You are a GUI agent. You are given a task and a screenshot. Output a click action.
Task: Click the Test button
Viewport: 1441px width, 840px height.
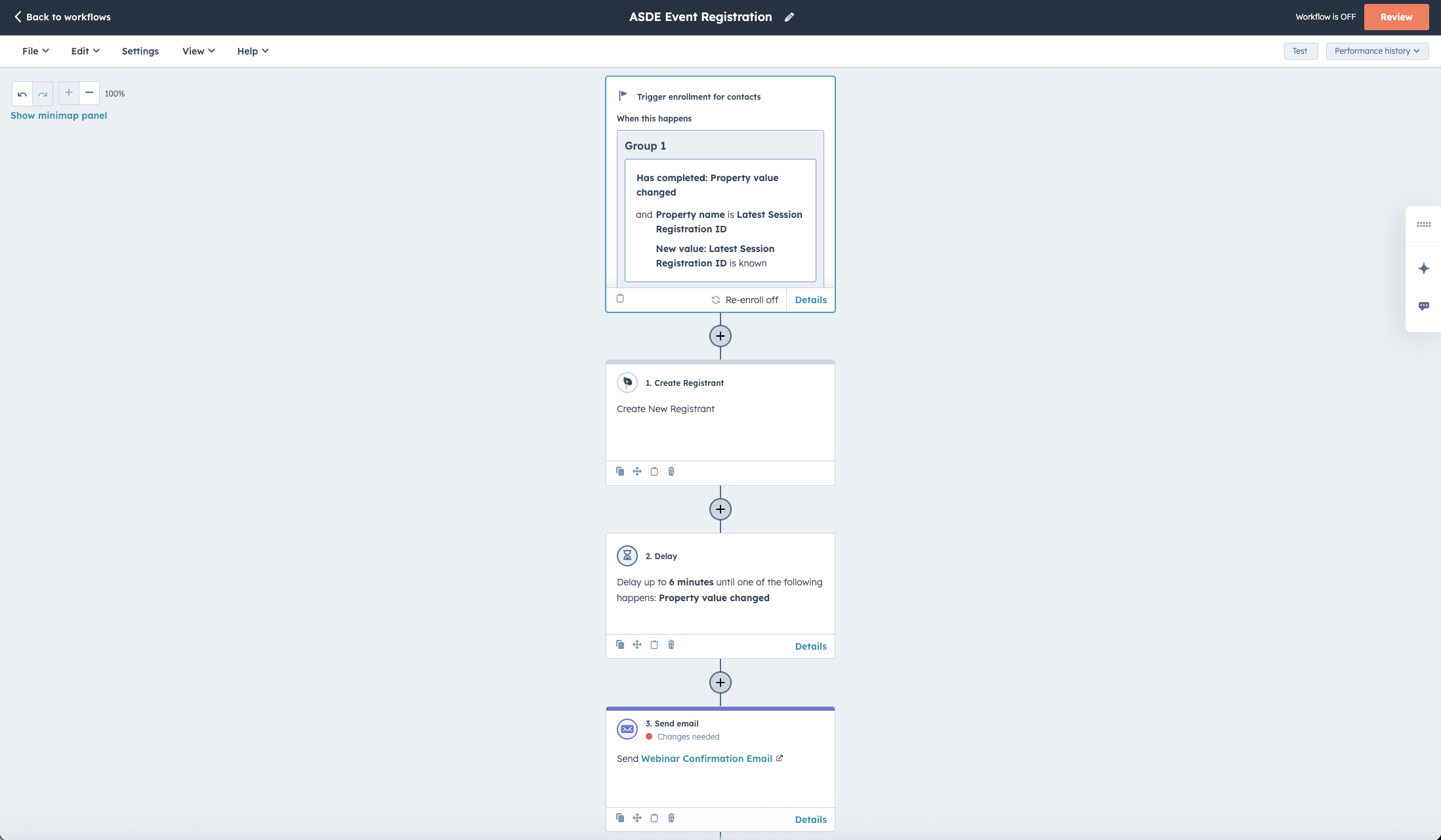(1300, 51)
